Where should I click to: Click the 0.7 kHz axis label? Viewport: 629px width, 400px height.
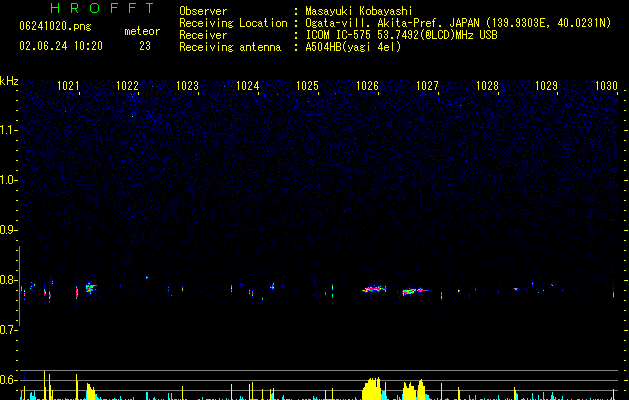9,330
